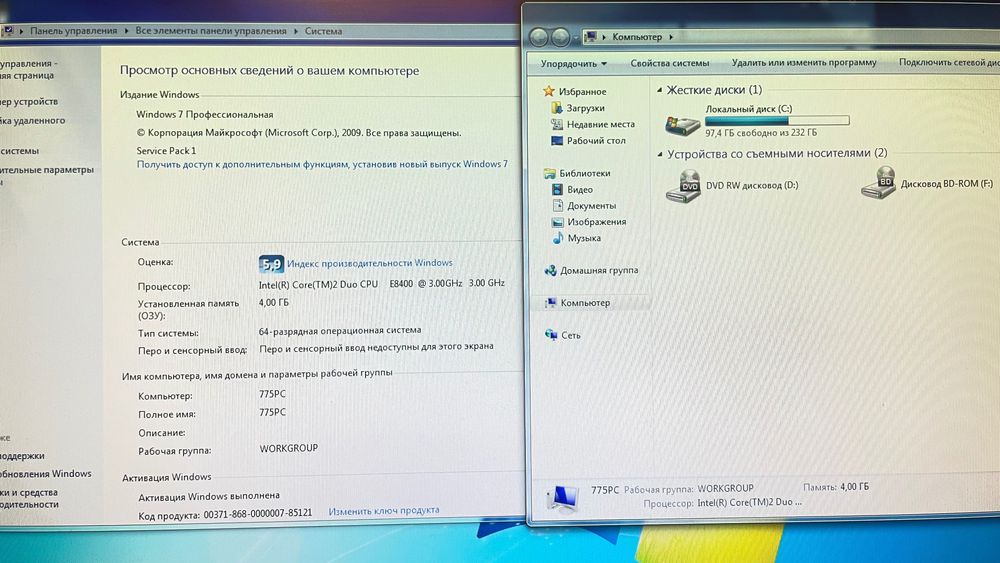Click WORKGROUP value in System window
Viewport: 1000px width, 563px height.
[288, 448]
